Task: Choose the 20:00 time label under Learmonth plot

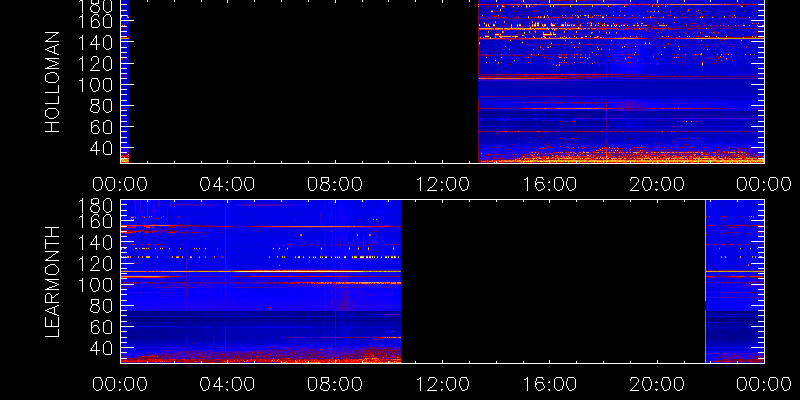Action: point(657,384)
